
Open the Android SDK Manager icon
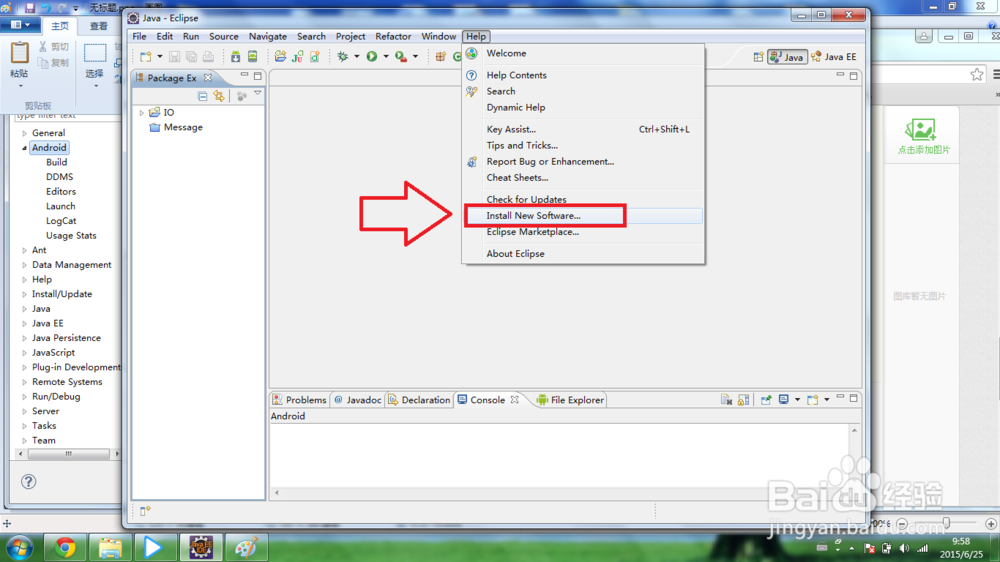point(235,57)
